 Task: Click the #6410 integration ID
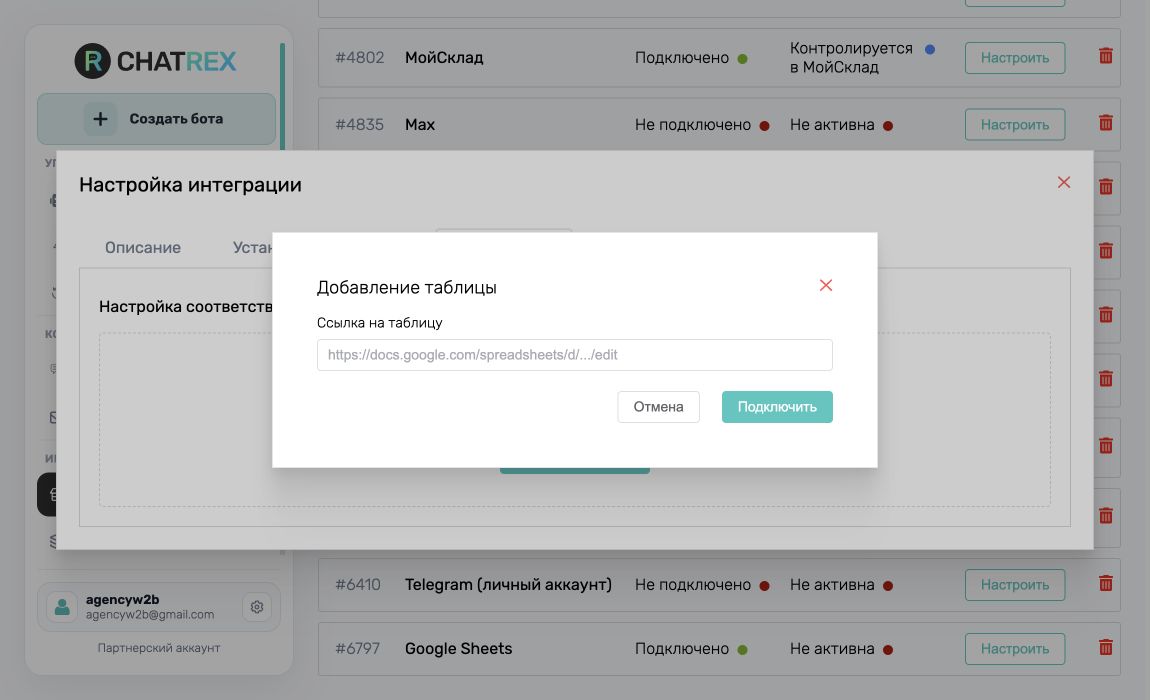(358, 585)
